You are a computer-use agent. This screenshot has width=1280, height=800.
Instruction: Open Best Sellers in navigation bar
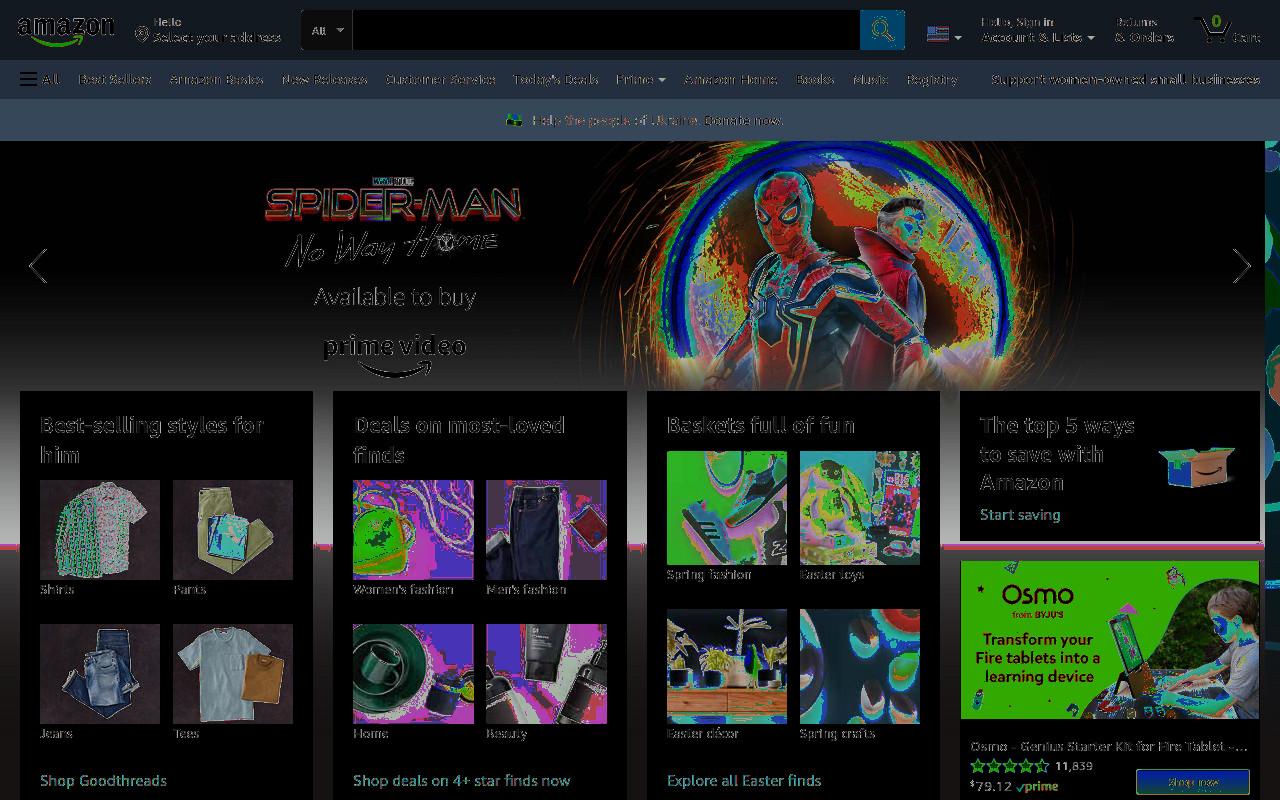(115, 79)
